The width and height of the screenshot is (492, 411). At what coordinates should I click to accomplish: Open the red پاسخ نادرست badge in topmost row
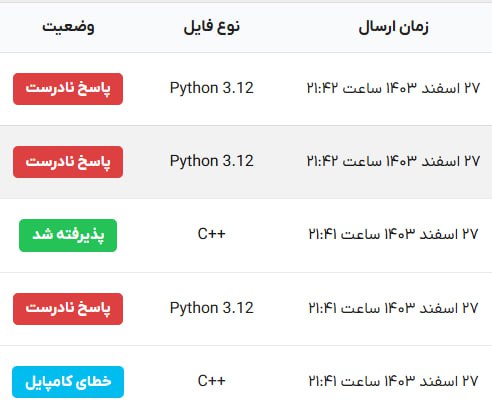(x=68, y=89)
